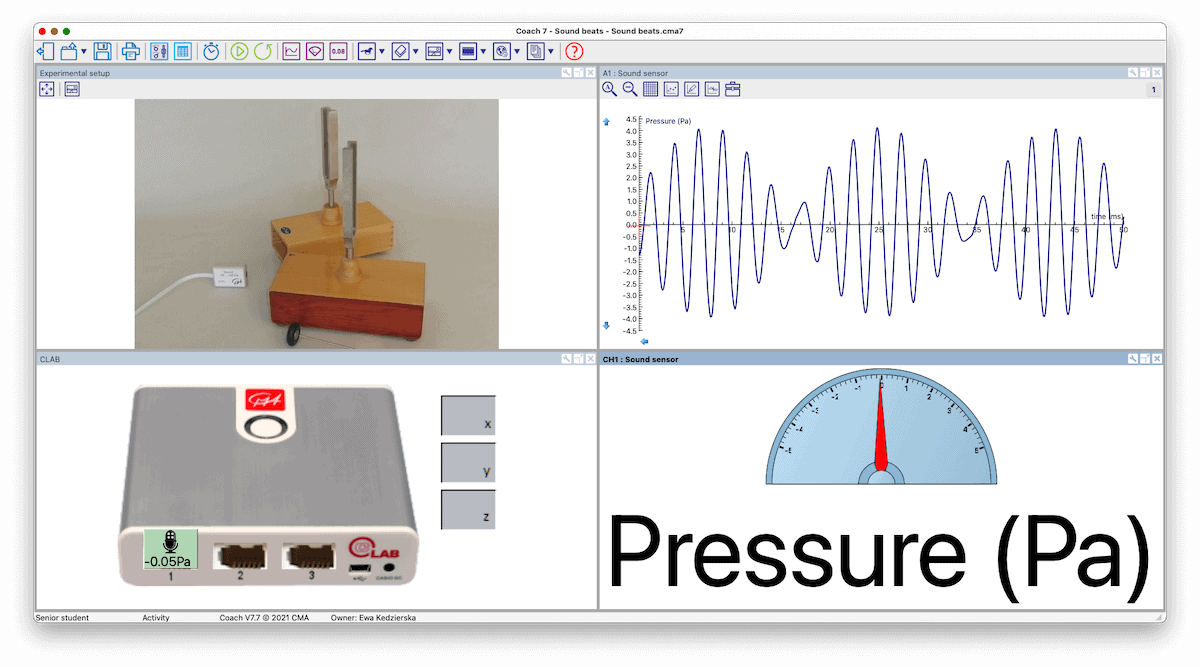Zoom out on the sound sensor graph
Viewport: 1200px width, 667px height.
coord(630,89)
